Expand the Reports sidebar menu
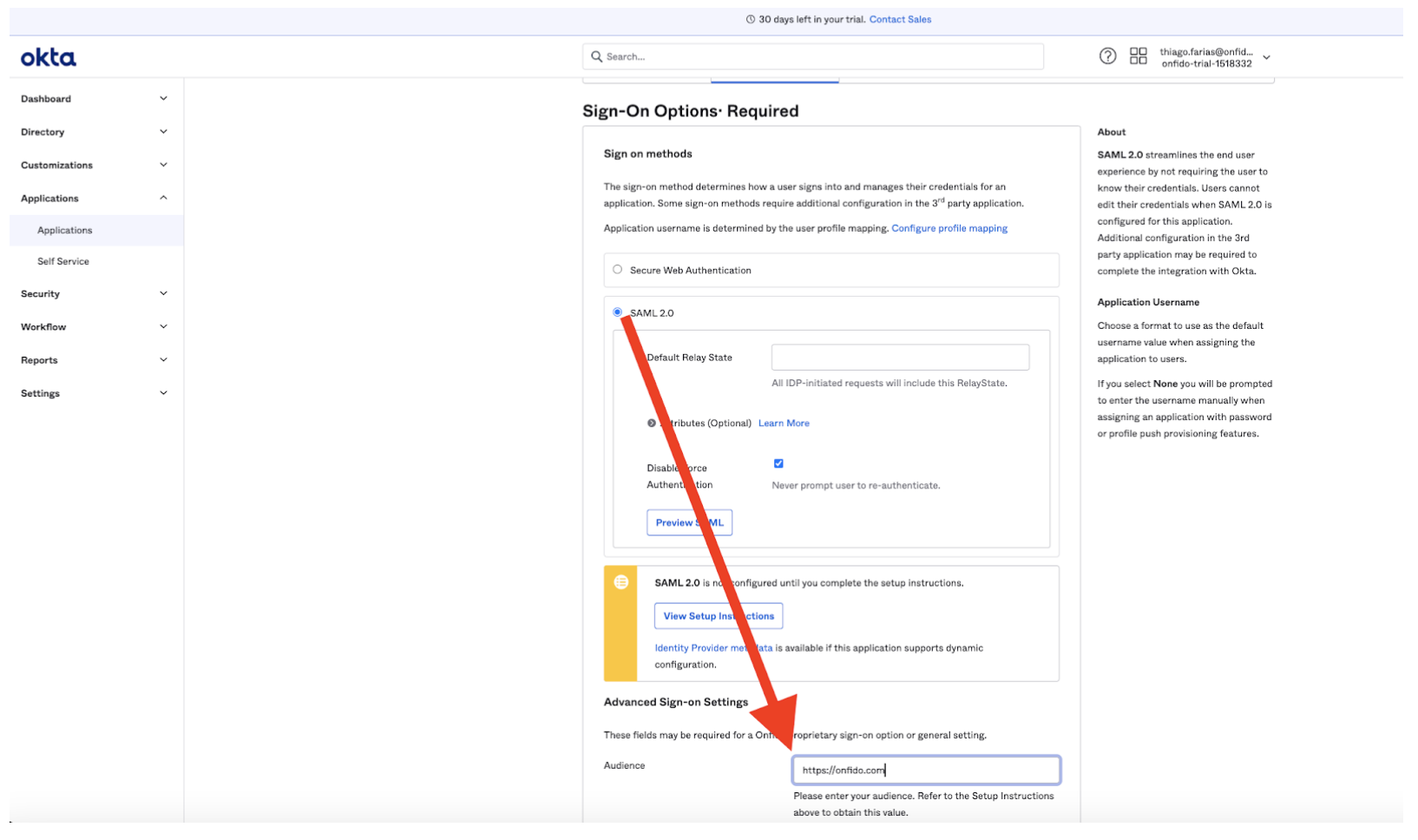 [x=163, y=360]
